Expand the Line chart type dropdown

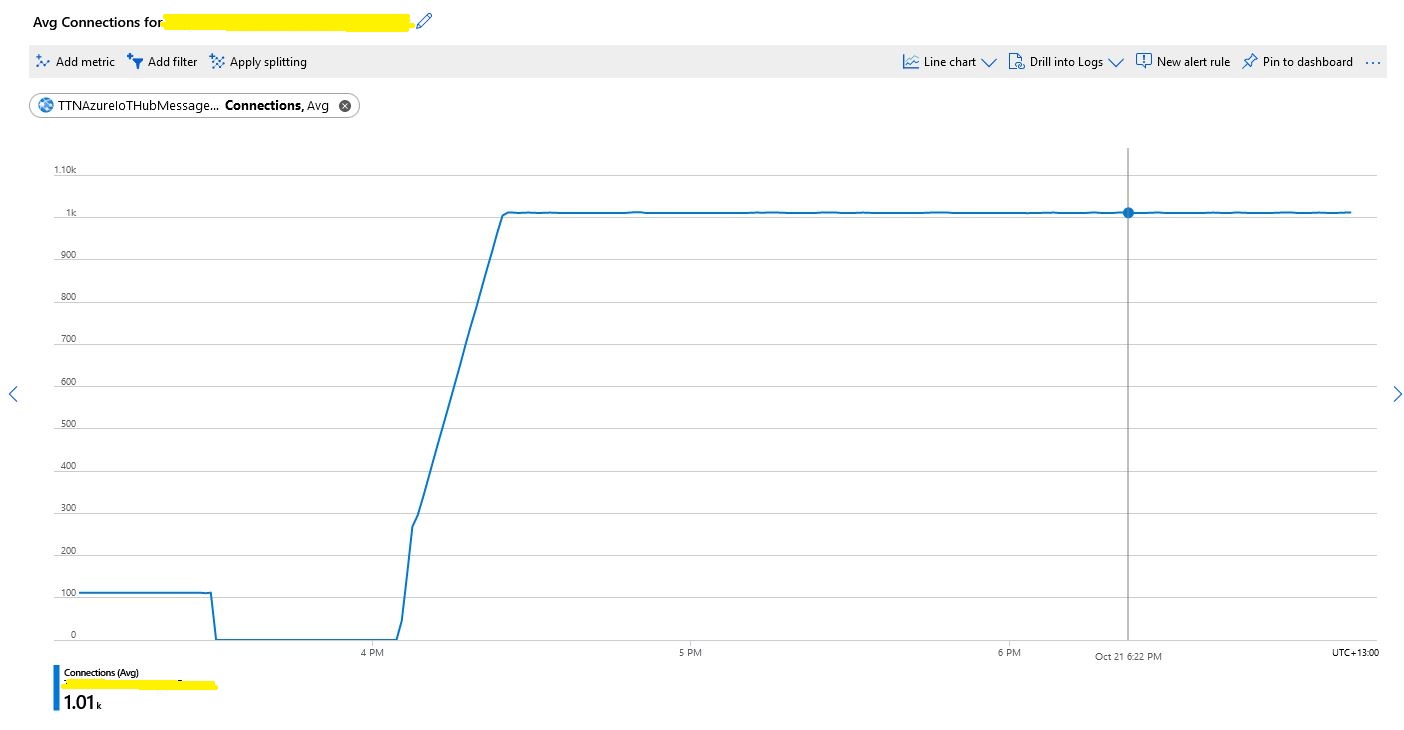[x=949, y=62]
